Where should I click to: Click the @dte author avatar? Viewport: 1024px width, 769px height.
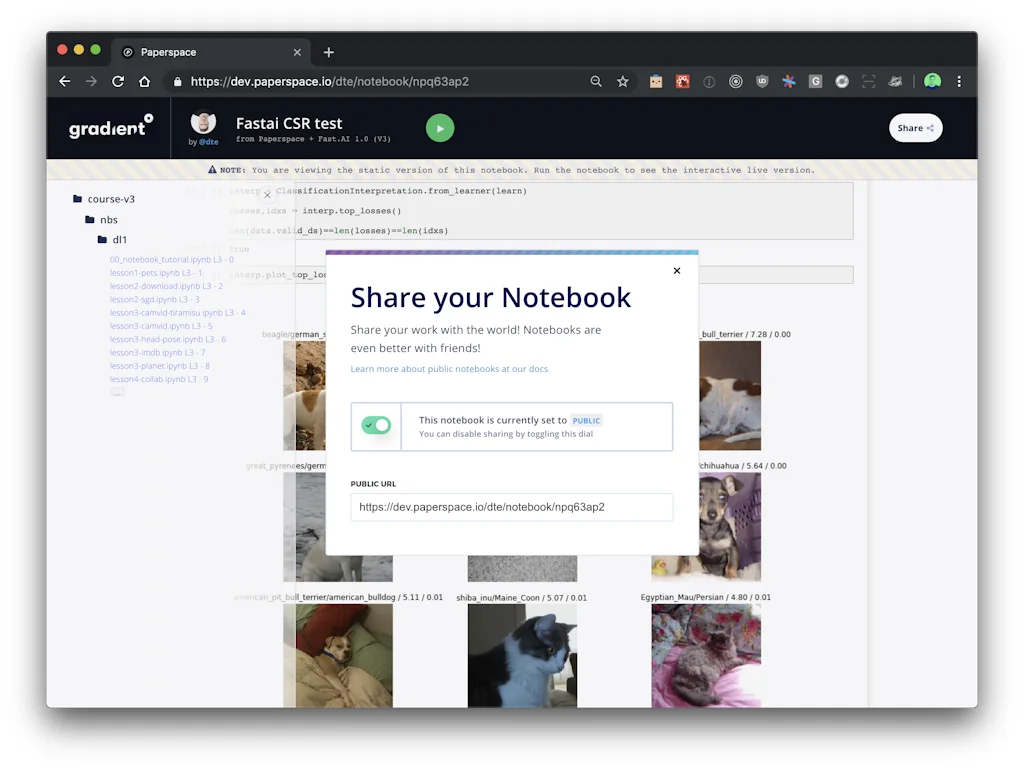203,124
